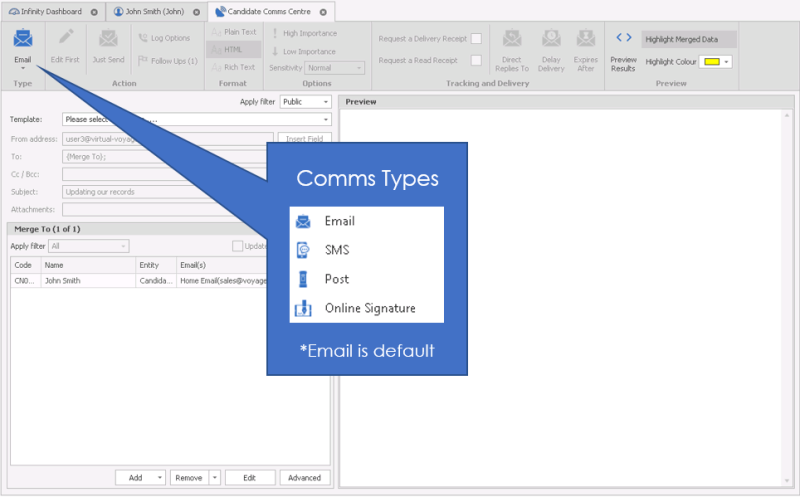This screenshot has height=497, width=800.
Task: Click the Expires After icon
Action: 586,42
